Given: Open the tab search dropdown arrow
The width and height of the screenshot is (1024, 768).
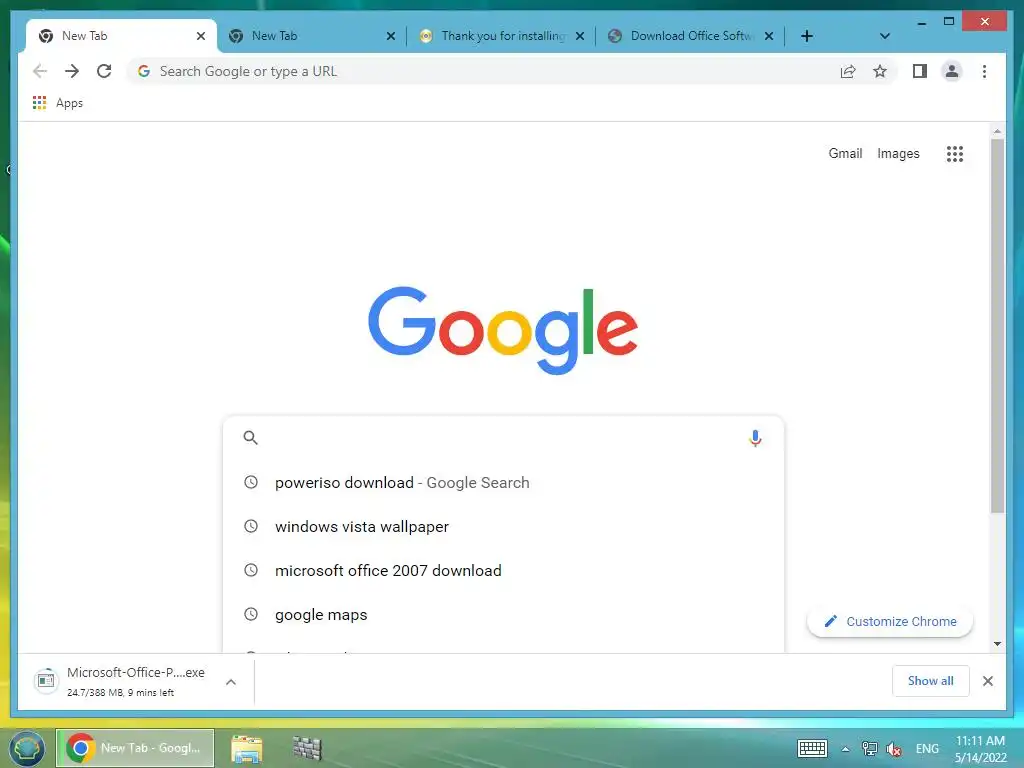Looking at the screenshot, I should [884, 36].
